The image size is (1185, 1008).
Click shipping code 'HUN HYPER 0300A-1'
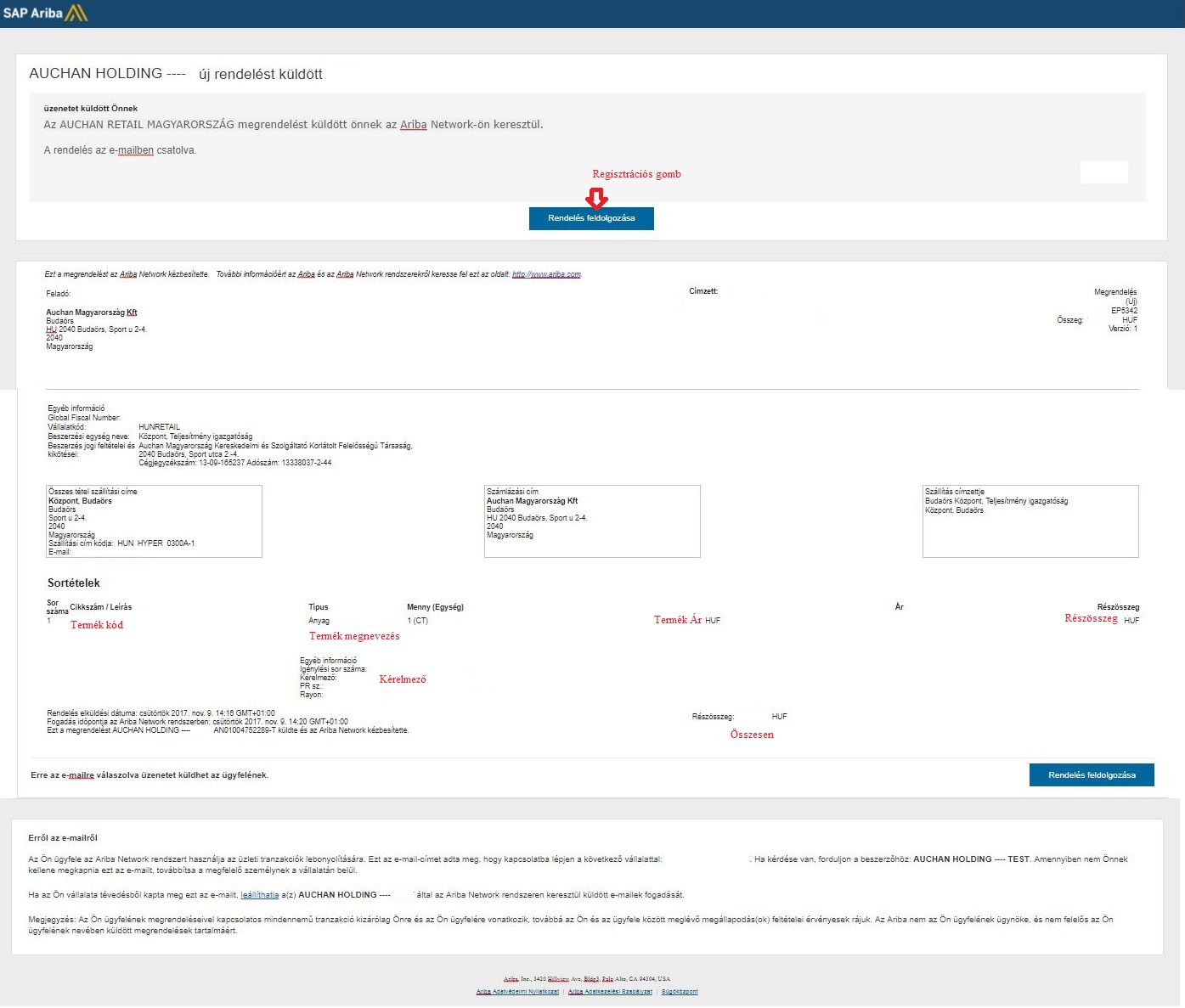click(156, 543)
